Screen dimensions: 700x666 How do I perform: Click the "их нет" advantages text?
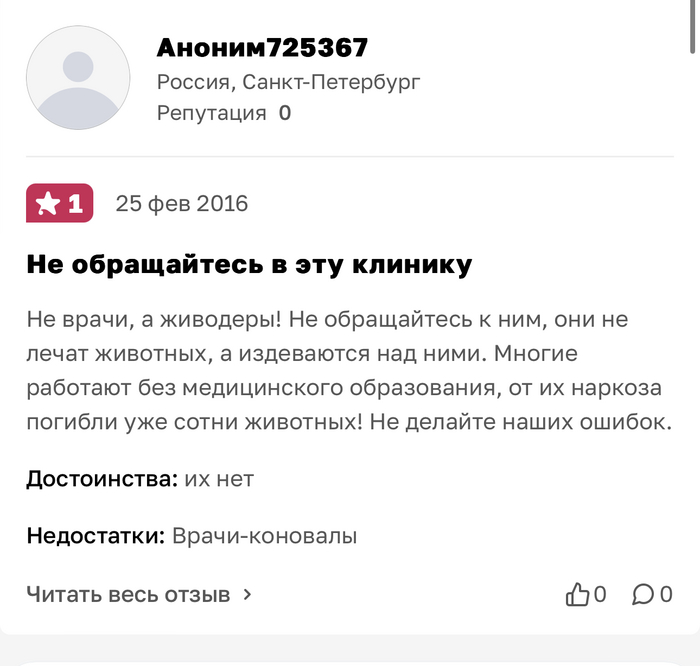coord(219,479)
